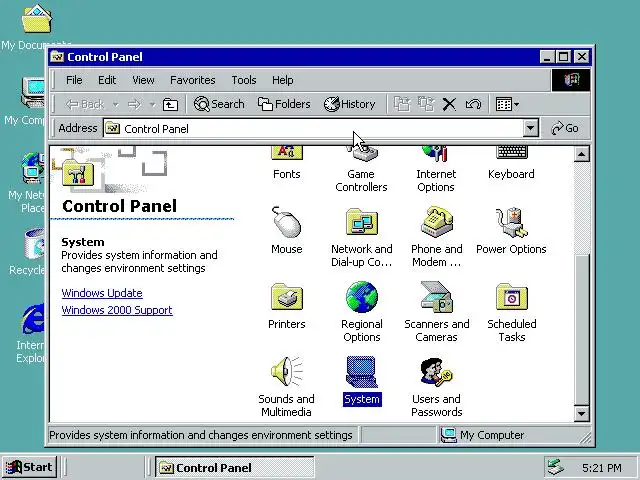The image size is (640, 480).
Task: Expand the Forward history dropdown arrow
Action: tap(152, 105)
